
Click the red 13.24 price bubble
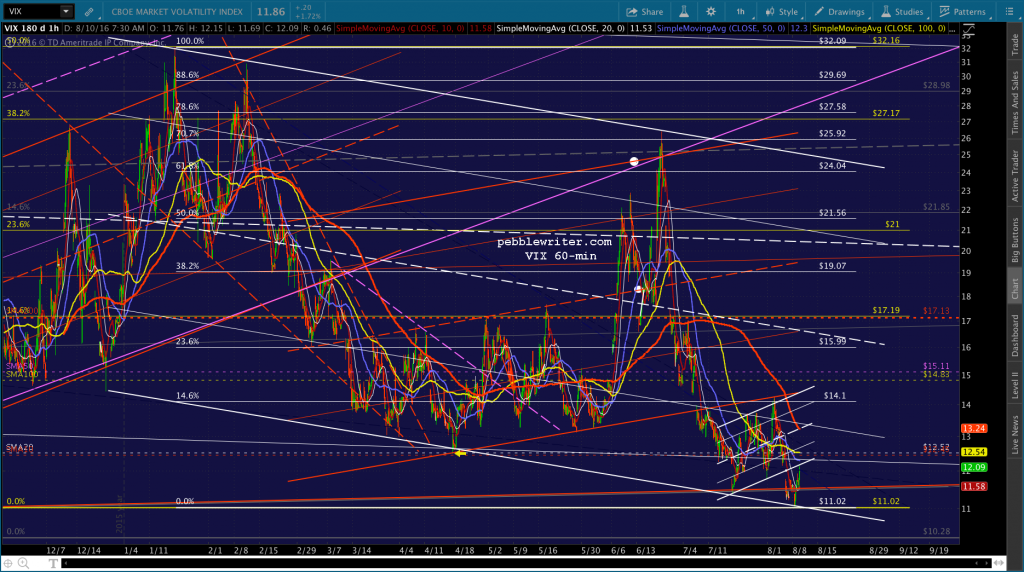coord(974,429)
